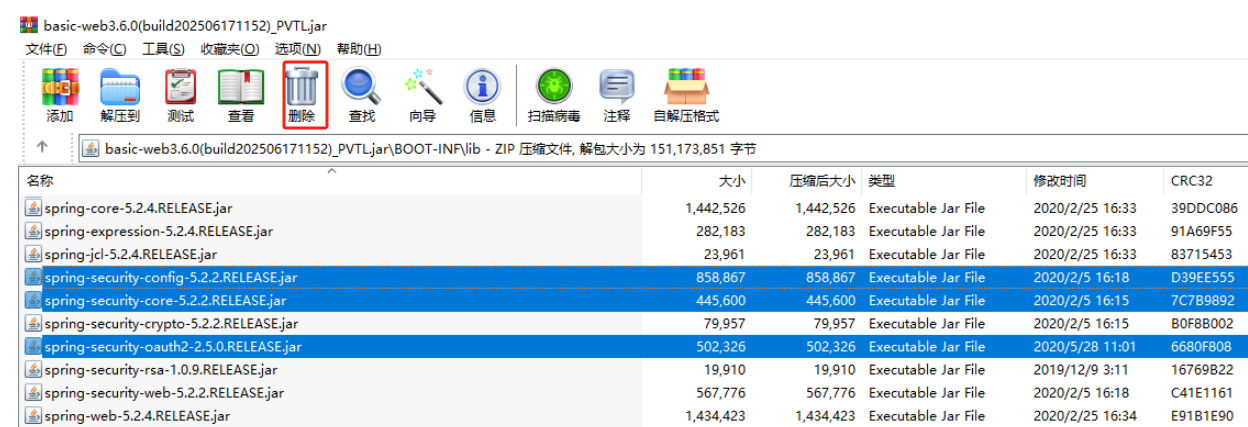The image size is (1248, 427).
Task: Click the Test (测试) toolbar icon
Action: click(181, 87)
